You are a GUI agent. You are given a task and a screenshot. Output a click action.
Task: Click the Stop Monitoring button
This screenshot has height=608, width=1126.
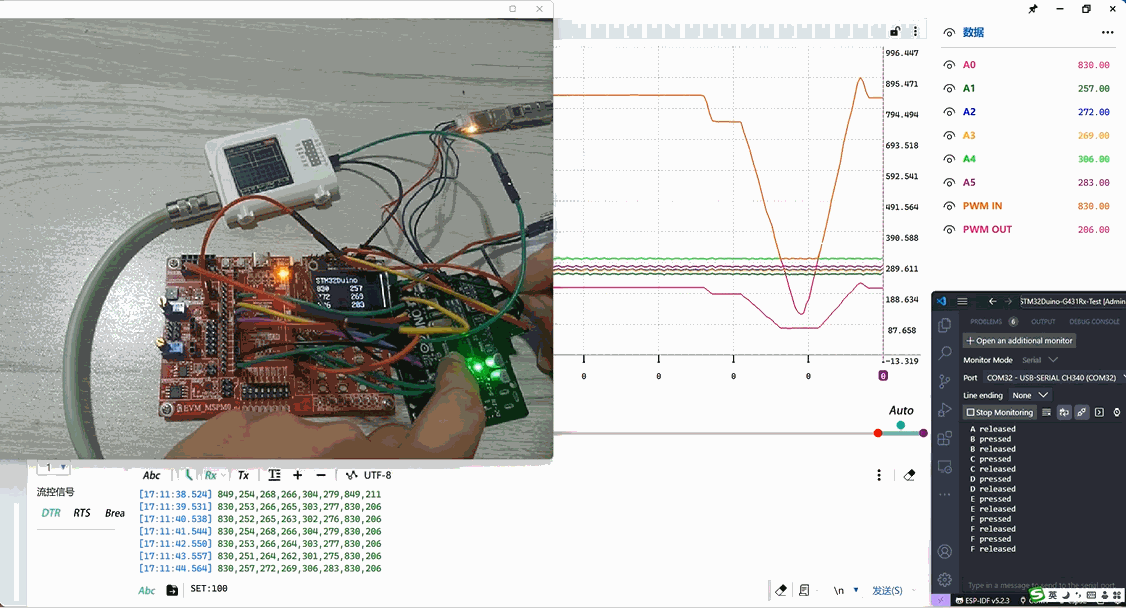pyautogui.click(x=999, y=412)
